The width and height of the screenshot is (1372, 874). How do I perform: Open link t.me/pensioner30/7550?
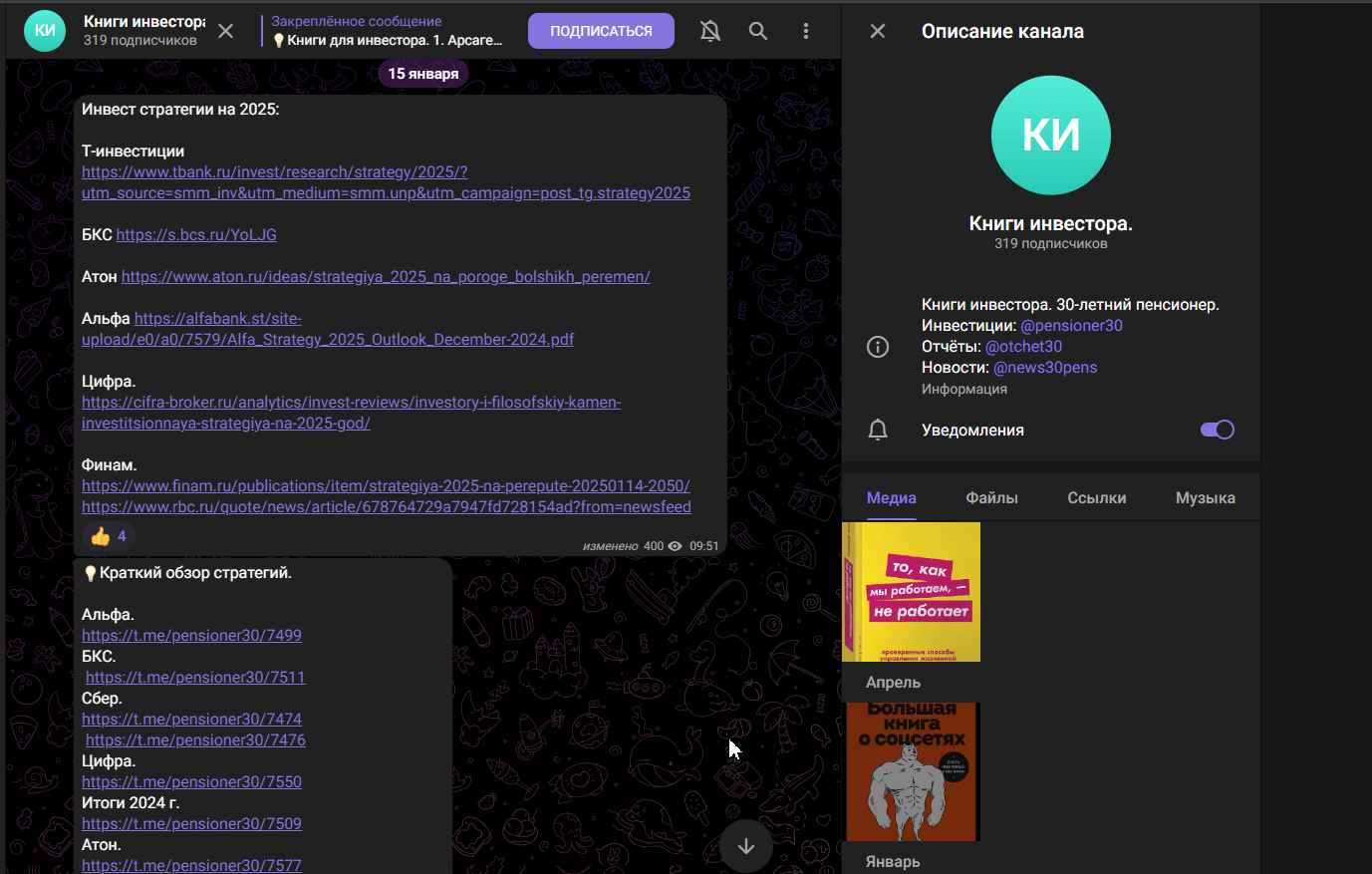[191, 782]
